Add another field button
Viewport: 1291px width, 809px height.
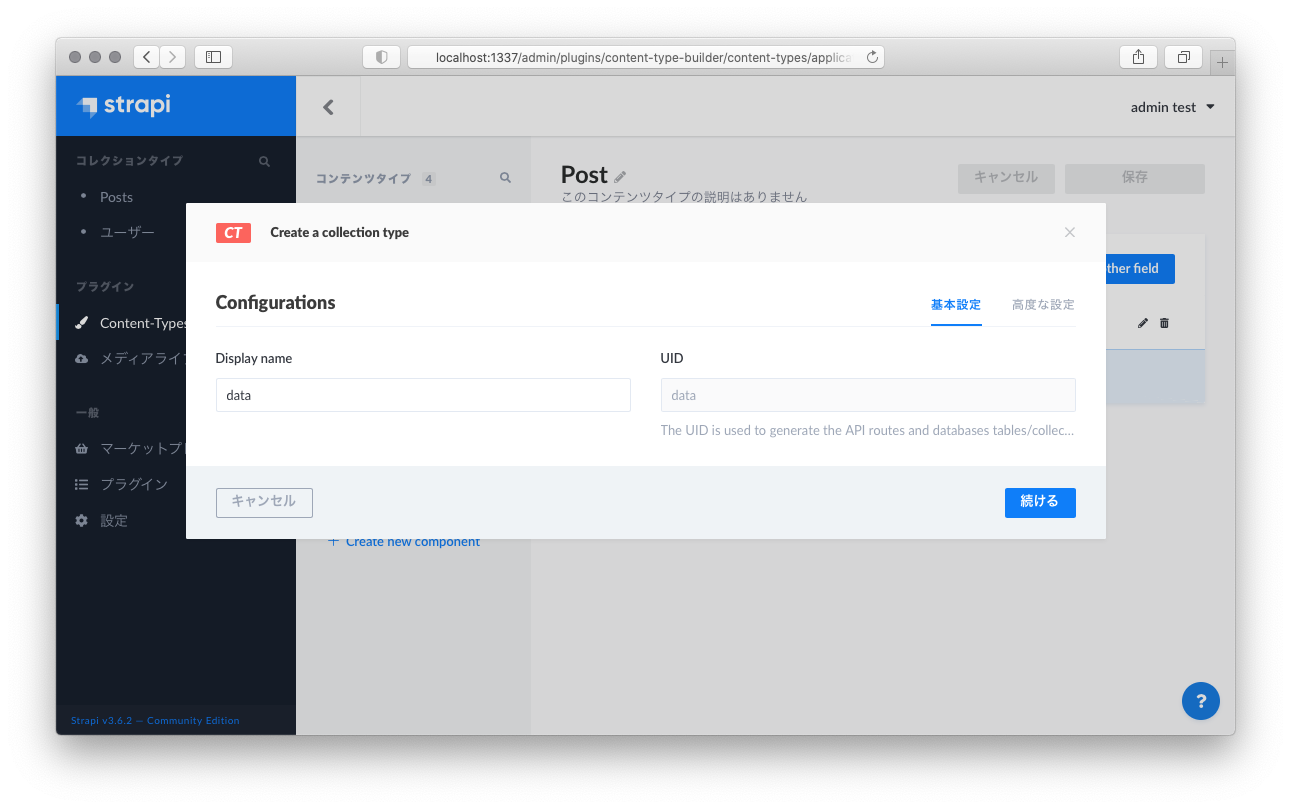[1140, 269]
